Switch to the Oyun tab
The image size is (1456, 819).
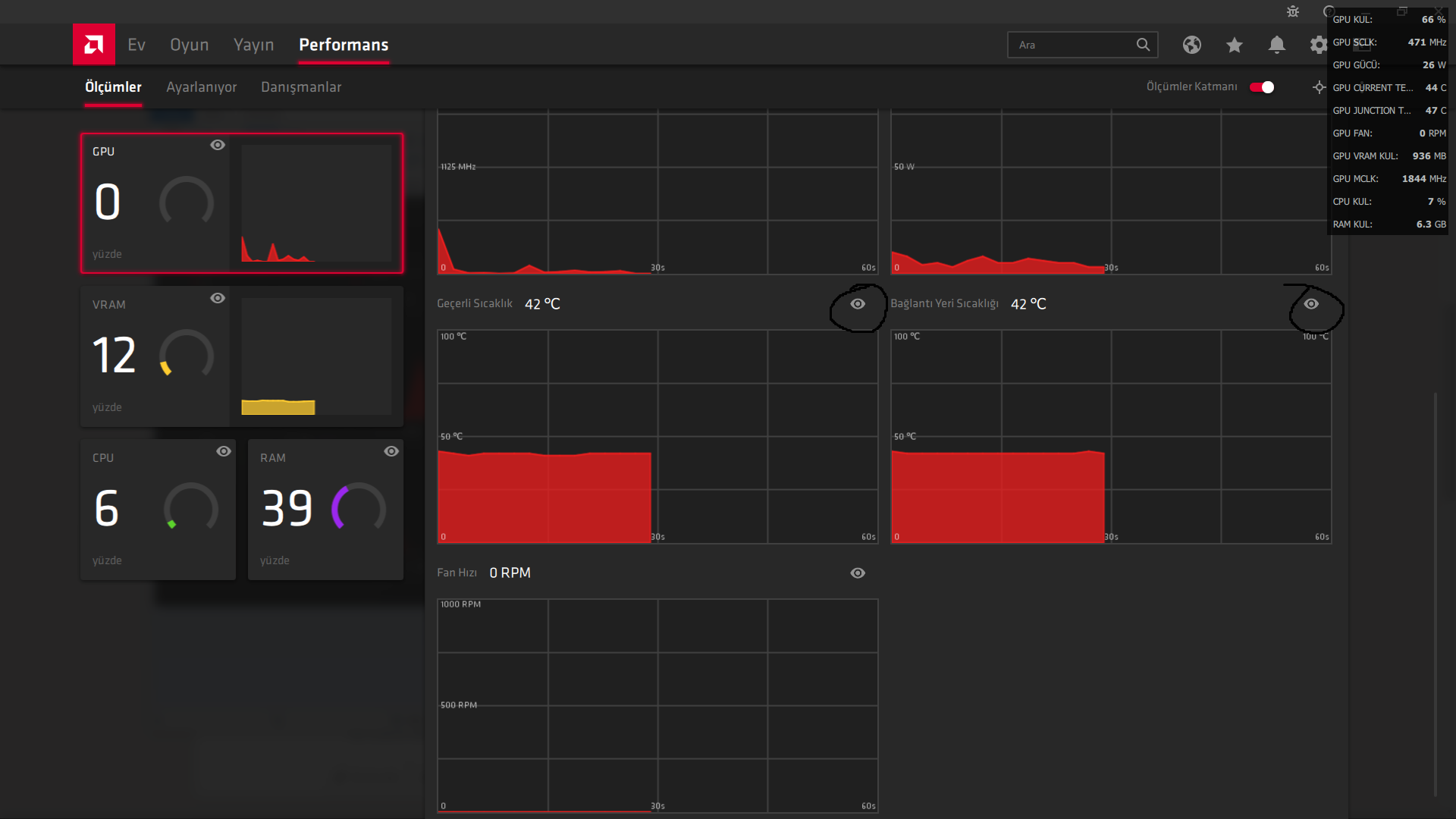189,45
